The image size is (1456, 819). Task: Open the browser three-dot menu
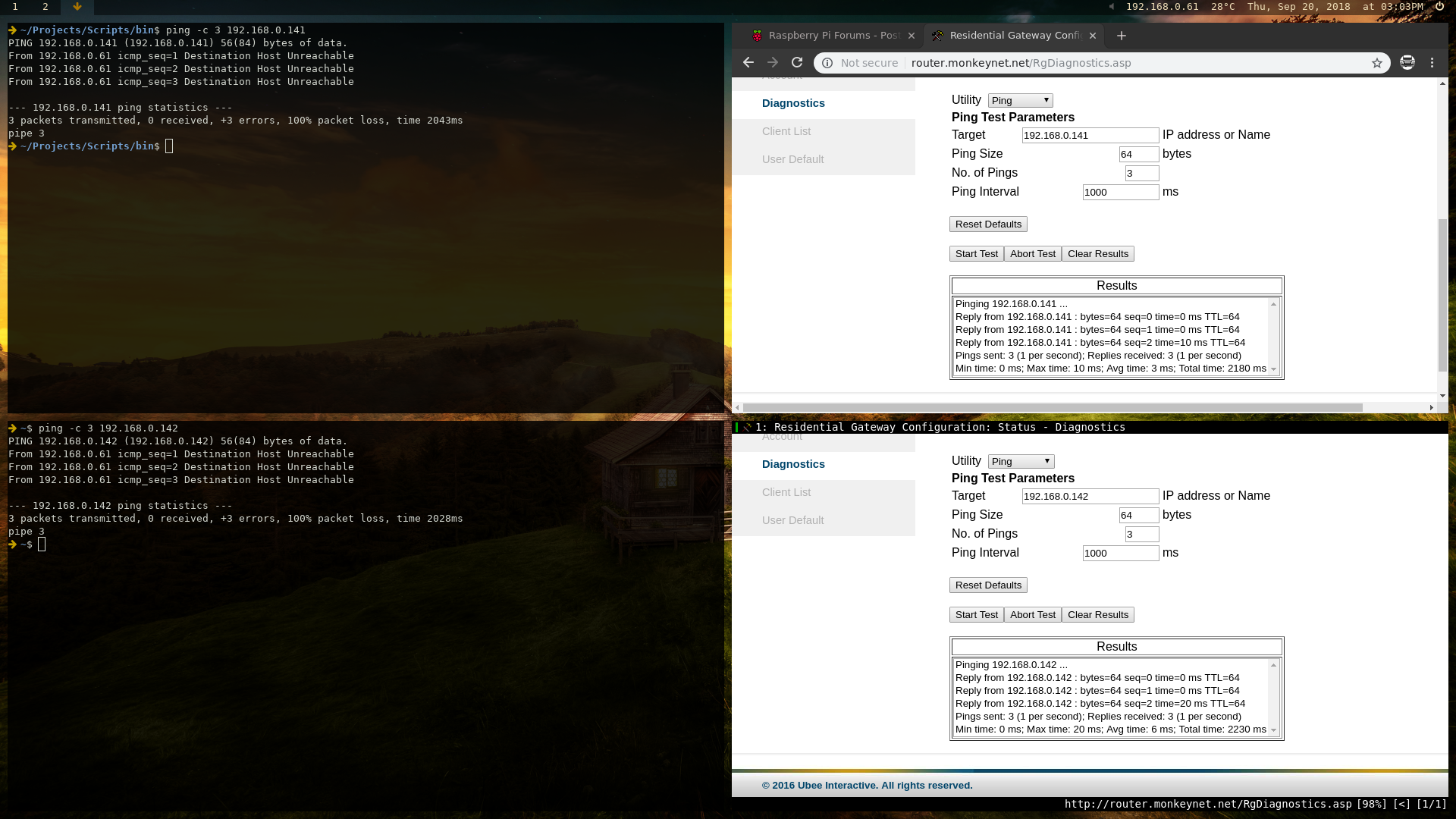(x=1432, y=63)
